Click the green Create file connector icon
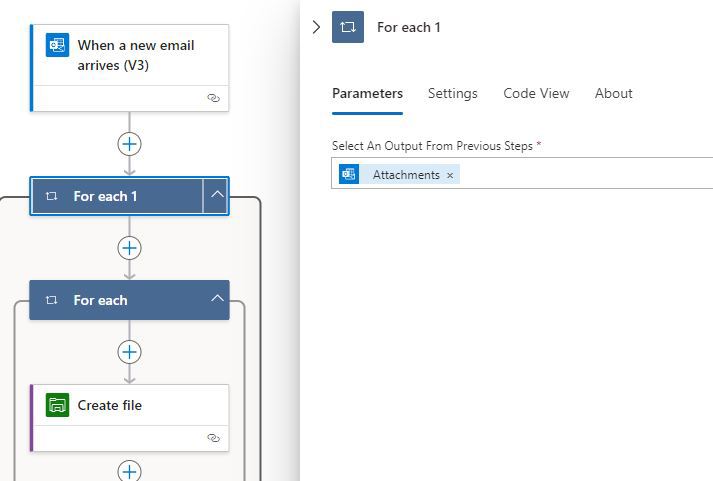The image size is (713, 481). [57, 405]
